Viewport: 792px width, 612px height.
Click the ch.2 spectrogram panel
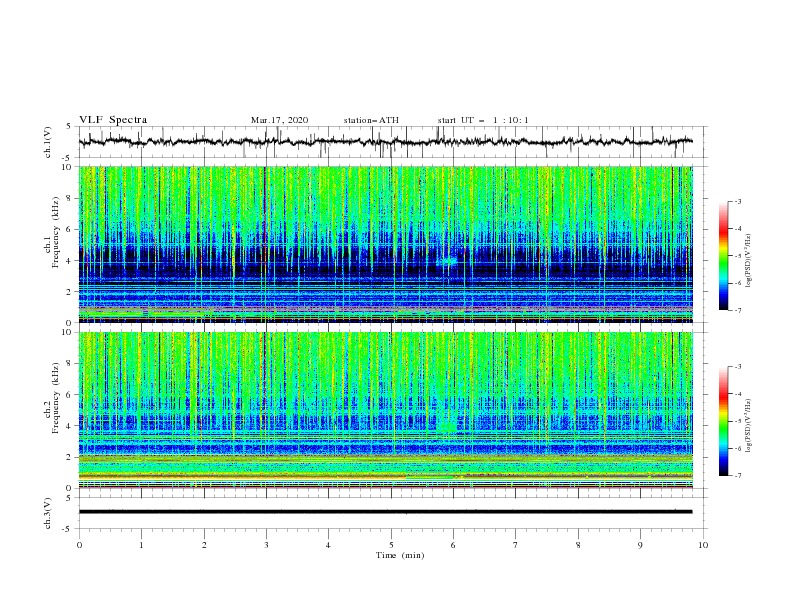pos(386,410)
